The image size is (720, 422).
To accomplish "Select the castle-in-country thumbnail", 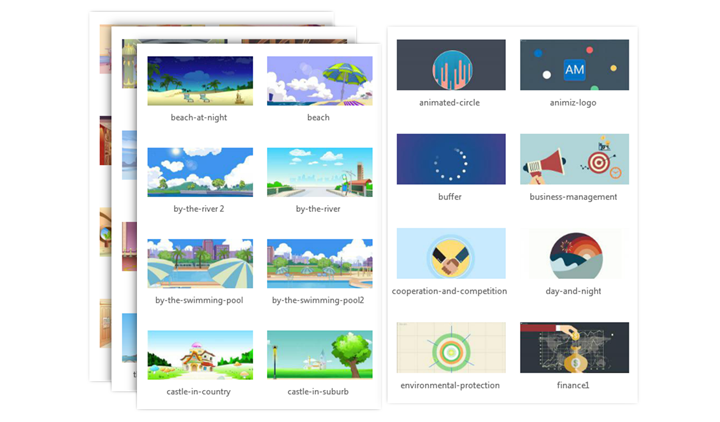I will pos(200,355).
